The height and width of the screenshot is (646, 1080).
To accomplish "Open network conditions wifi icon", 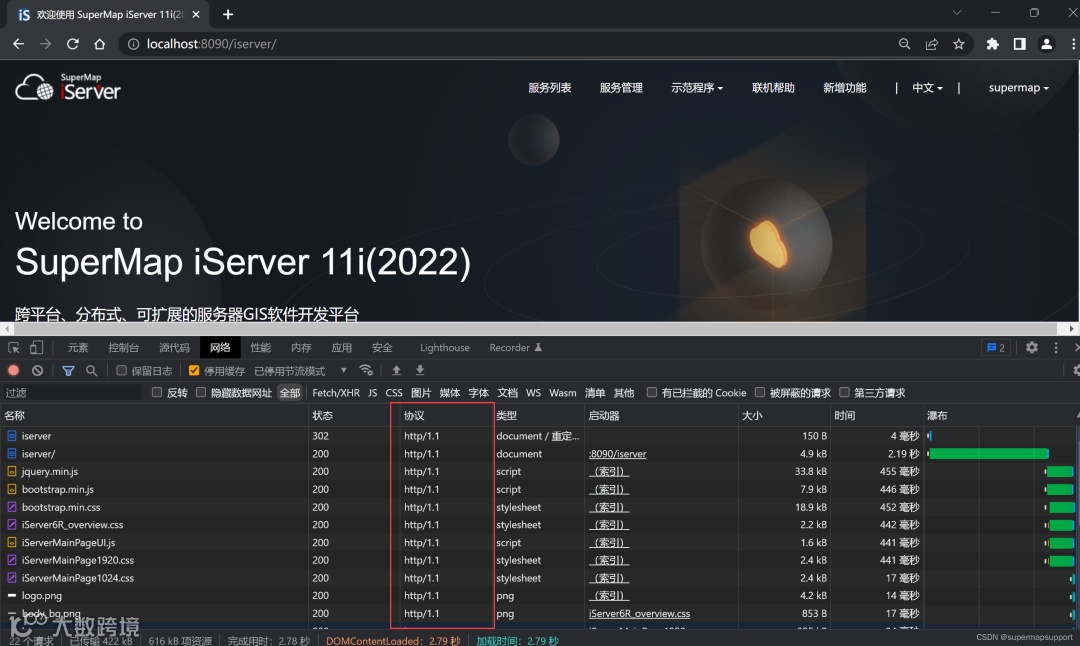I will point(366,371).
